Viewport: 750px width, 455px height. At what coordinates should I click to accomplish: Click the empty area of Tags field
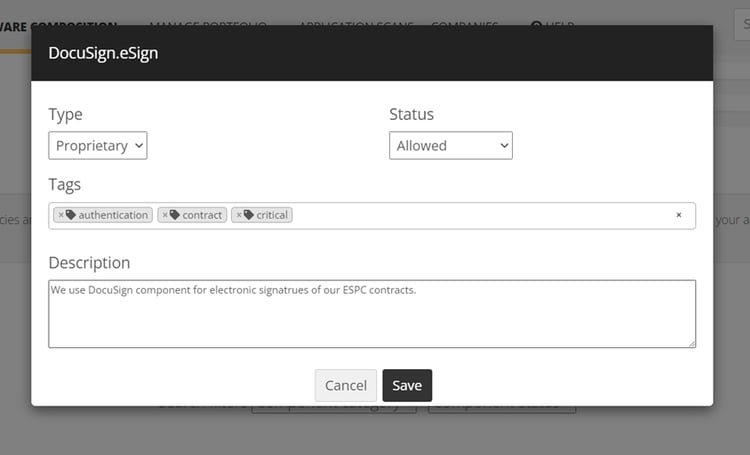[x=480, y=215]
